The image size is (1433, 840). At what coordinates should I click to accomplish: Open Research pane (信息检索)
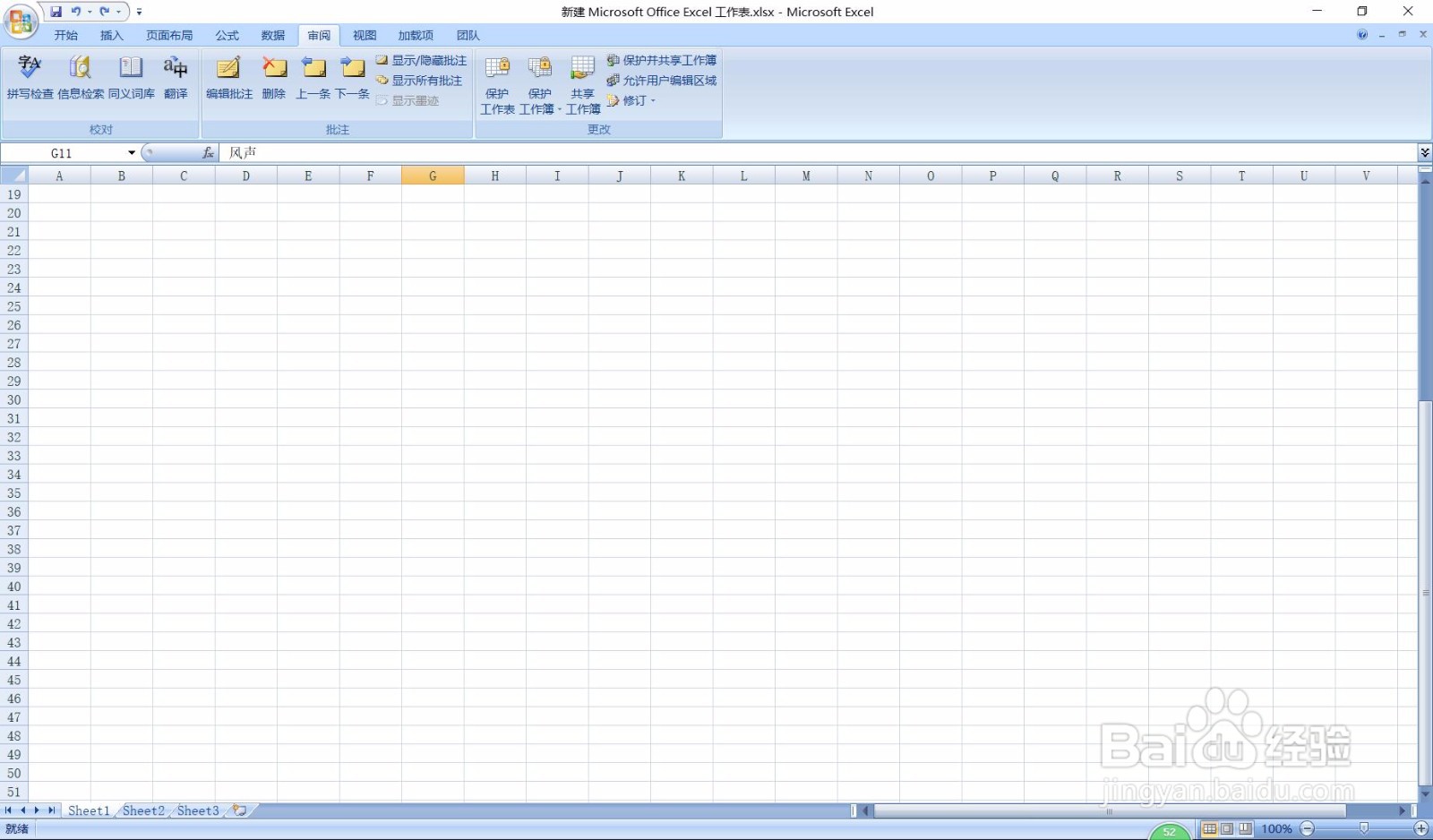[81, 78]
